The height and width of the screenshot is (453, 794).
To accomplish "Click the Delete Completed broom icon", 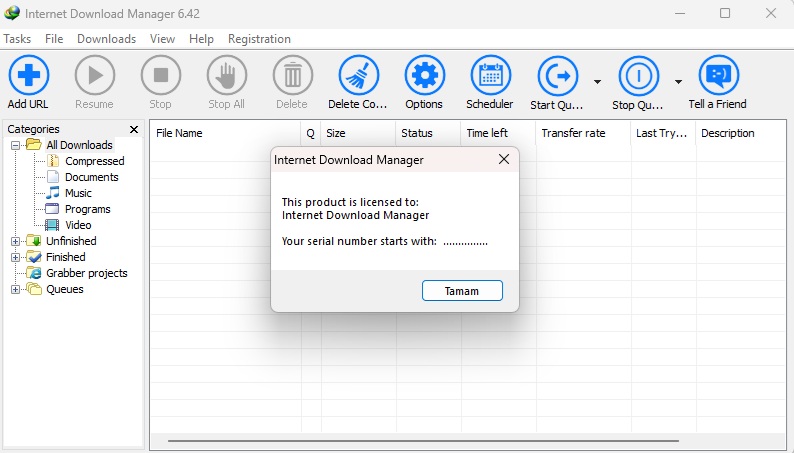I will 359,75.
